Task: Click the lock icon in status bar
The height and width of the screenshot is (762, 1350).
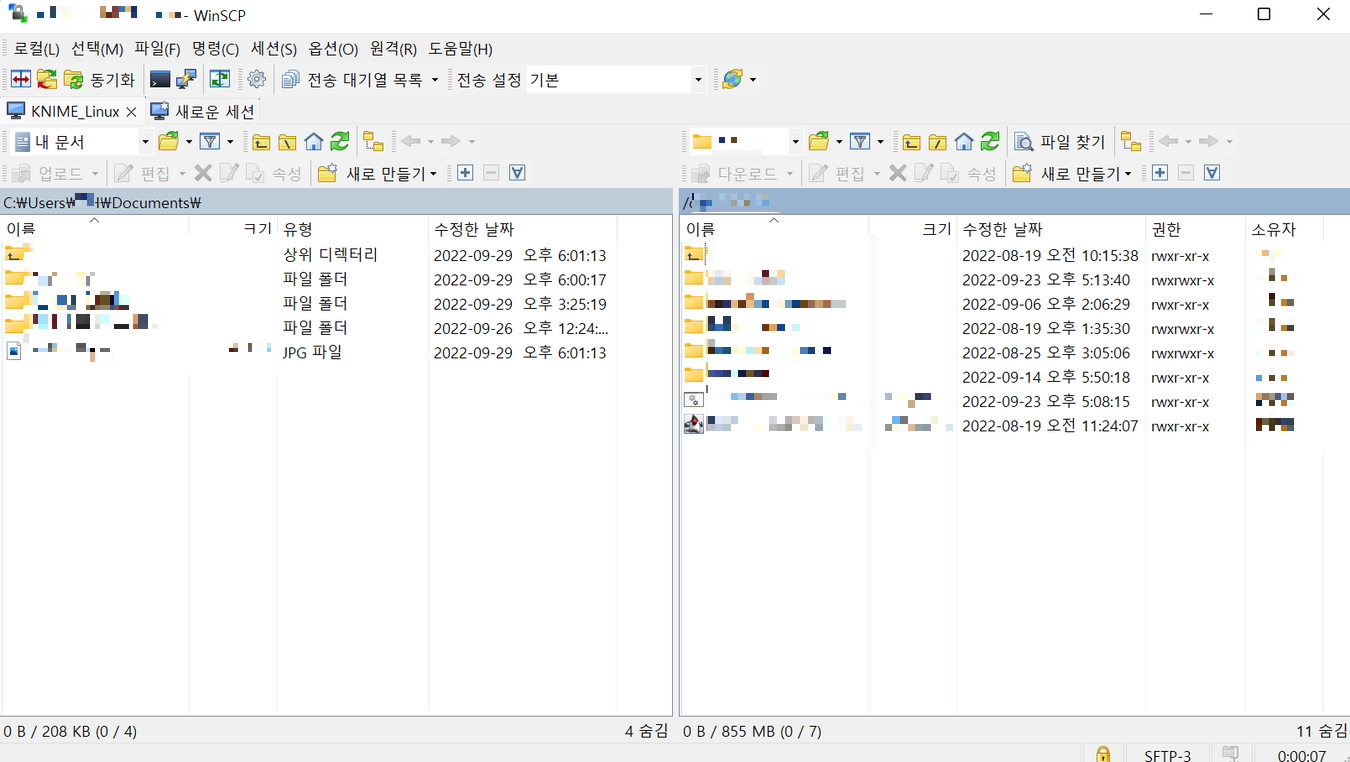Action: 1102,755
